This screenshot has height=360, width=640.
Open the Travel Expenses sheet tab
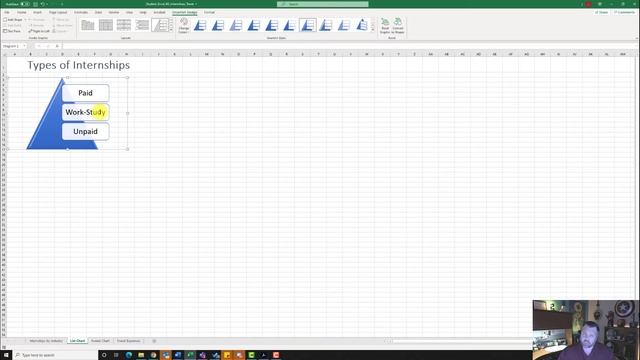point(129,341)
